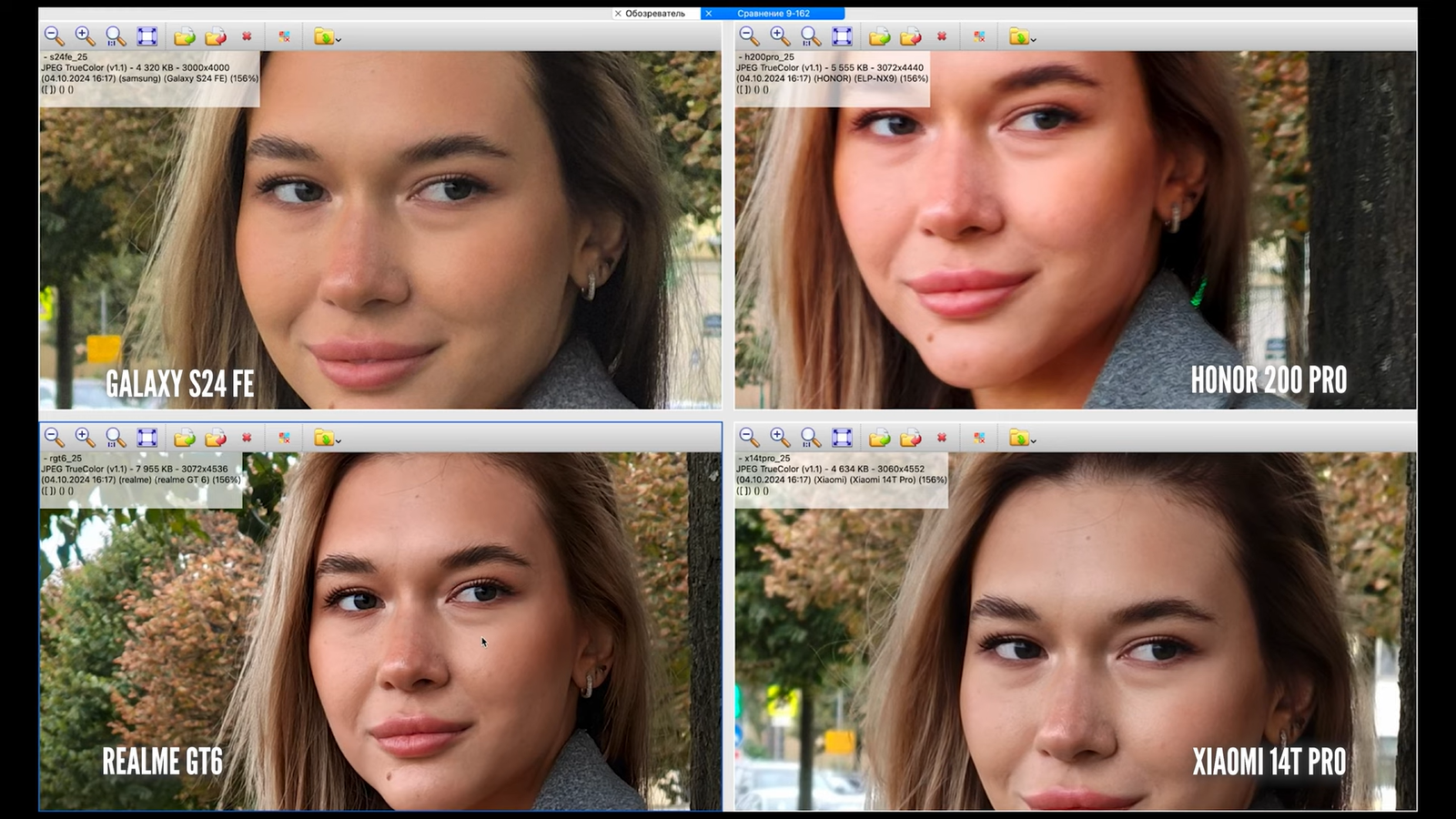
Task: Set 1:1 zoom in s24fe_25 panel
Action: pyautogui.click(x=116, y=36)
